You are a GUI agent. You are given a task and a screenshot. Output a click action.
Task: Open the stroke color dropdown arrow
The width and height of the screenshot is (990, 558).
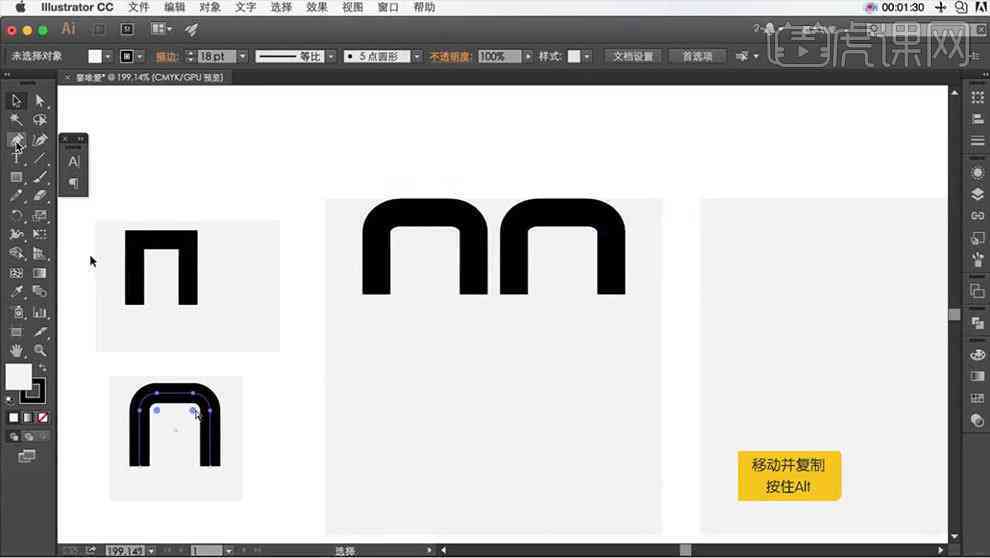tap(140, 57)
